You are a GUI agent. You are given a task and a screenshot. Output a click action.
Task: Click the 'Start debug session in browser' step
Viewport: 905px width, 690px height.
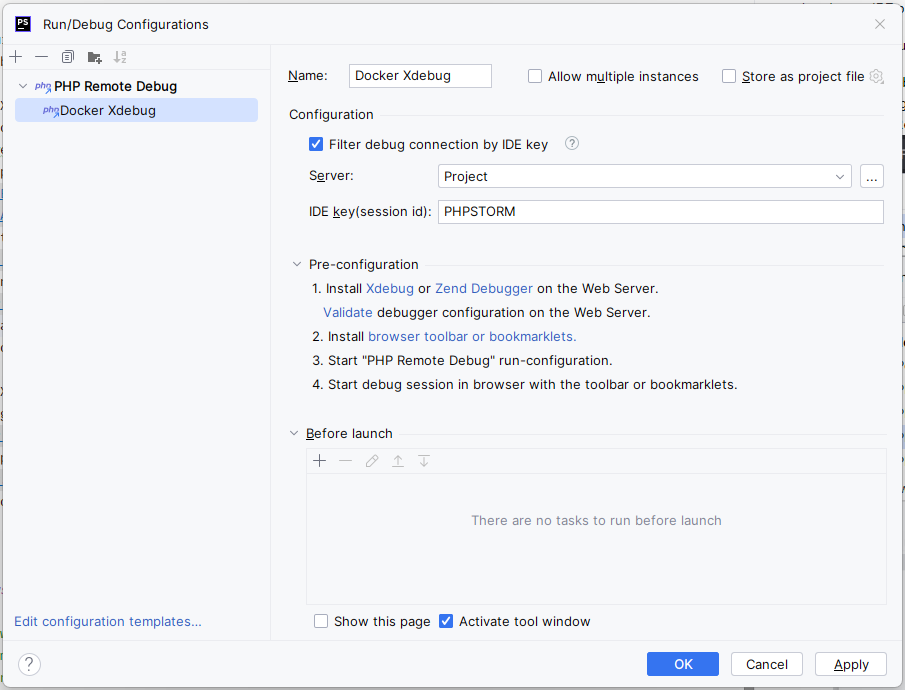tap(525, 385)
